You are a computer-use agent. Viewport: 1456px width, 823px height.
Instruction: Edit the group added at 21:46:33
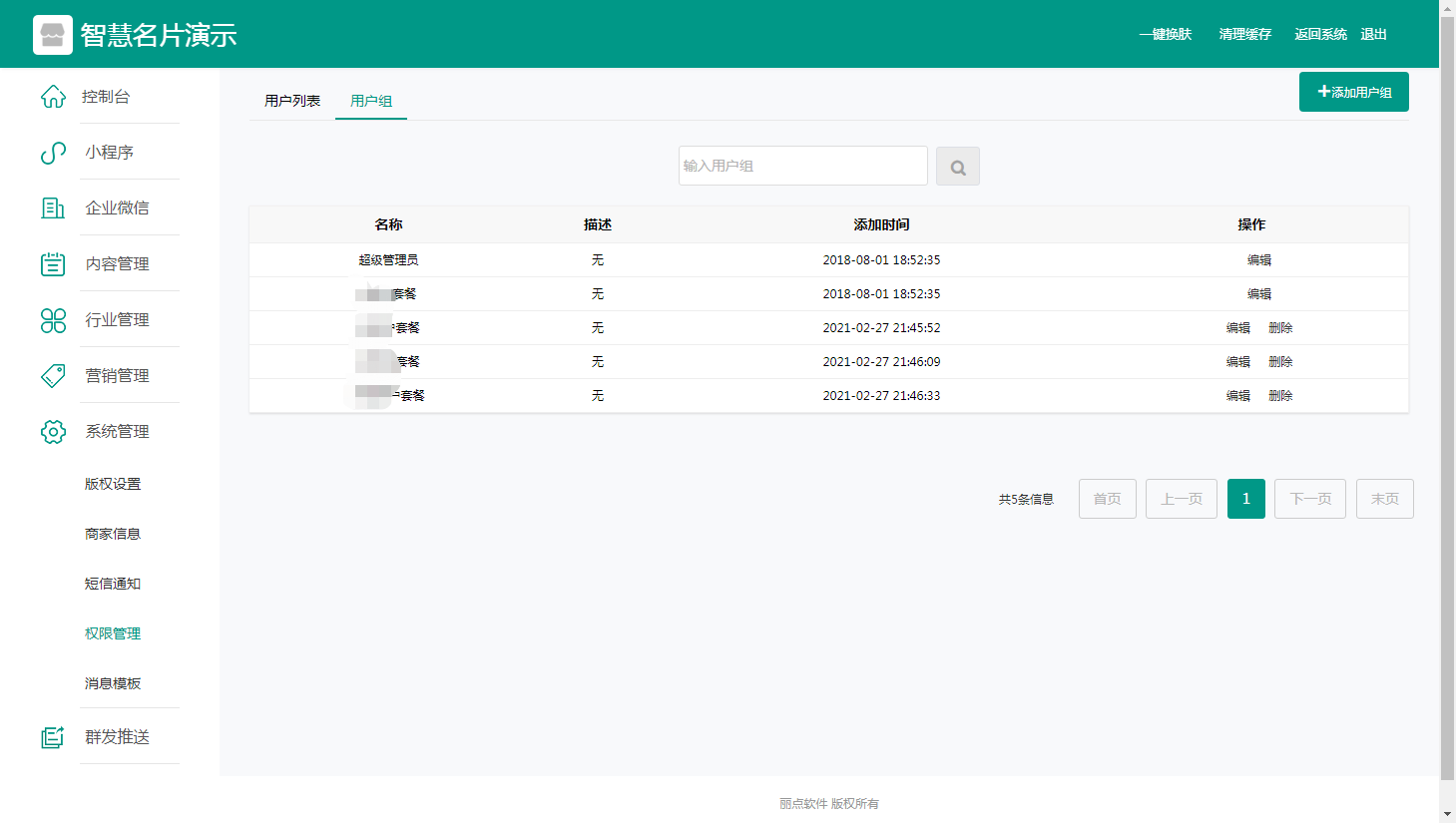tap(1238, 396)
